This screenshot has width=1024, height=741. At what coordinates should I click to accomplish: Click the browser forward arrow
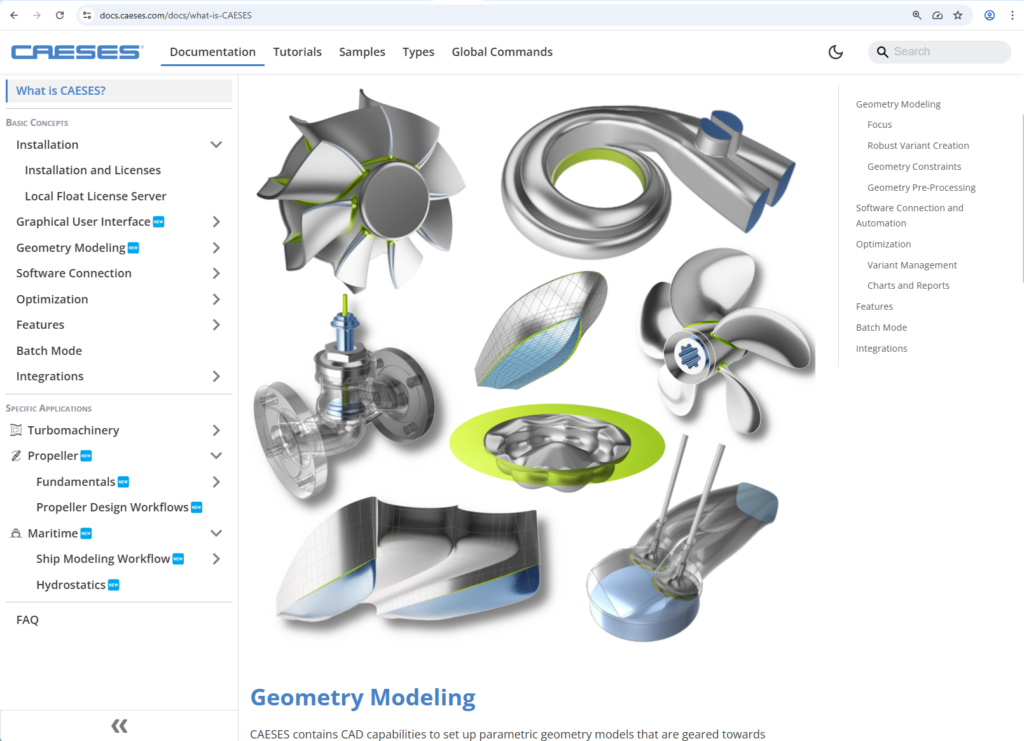click(37, 15)
